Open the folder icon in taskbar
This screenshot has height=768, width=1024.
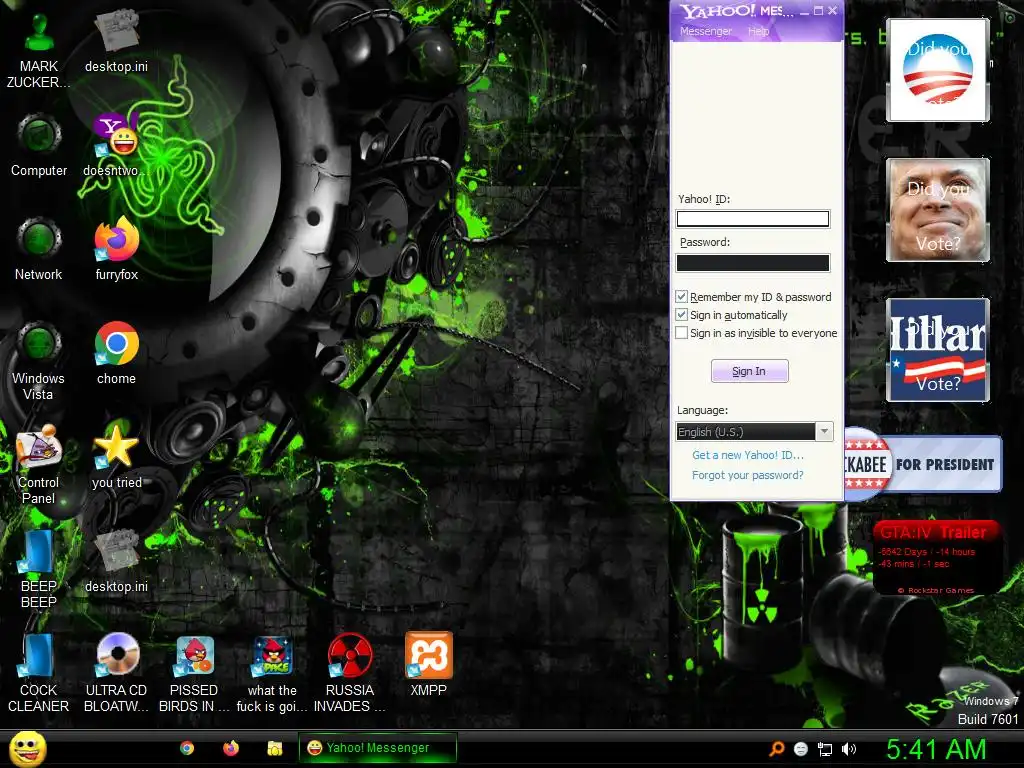pos(275,748)
